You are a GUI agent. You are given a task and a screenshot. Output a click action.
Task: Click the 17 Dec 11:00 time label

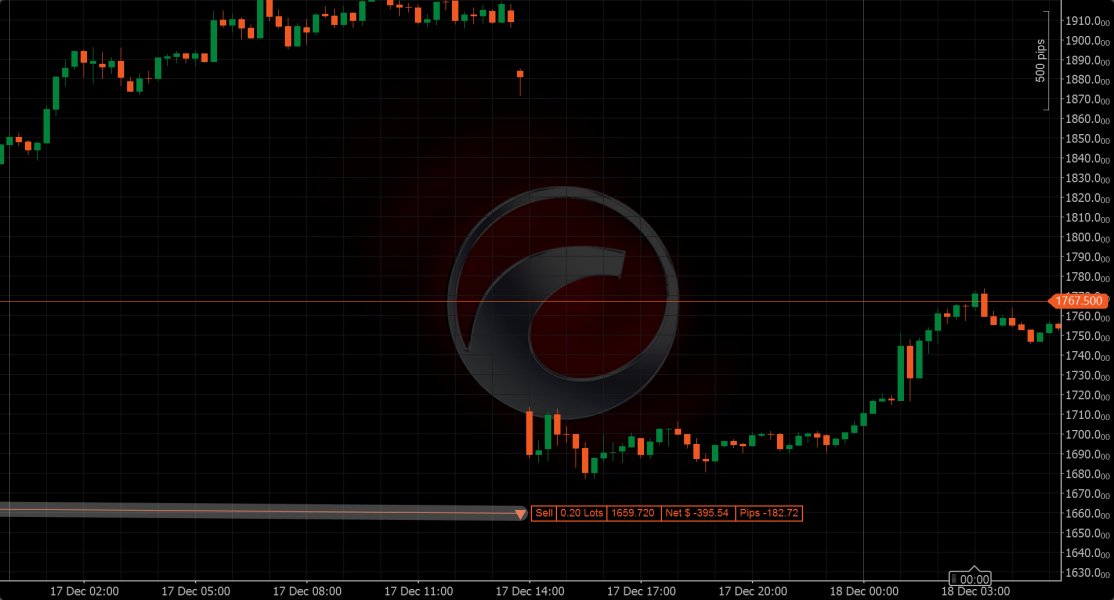pyautogui.click(x=418, y=591)
